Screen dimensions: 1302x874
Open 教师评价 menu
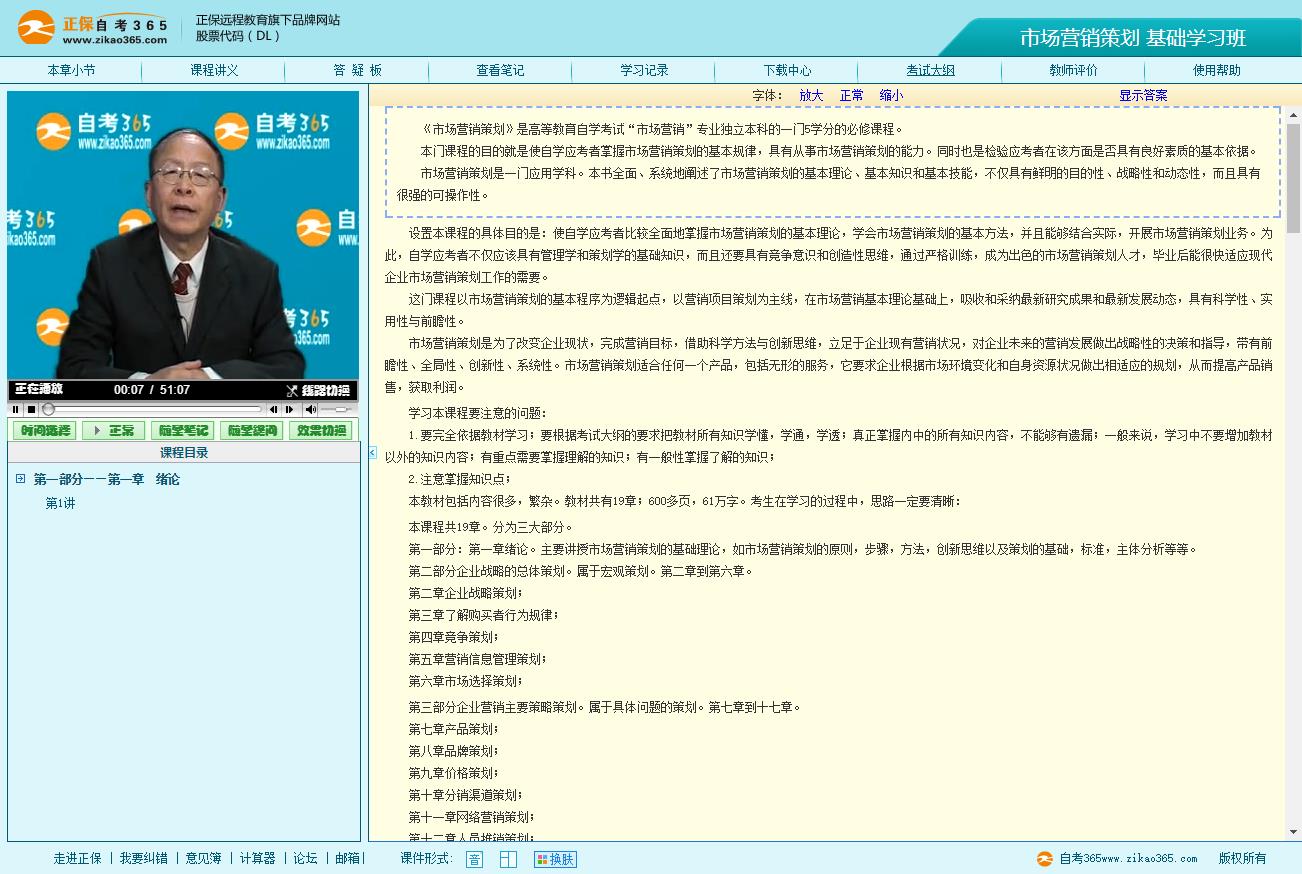(1073, 70)
